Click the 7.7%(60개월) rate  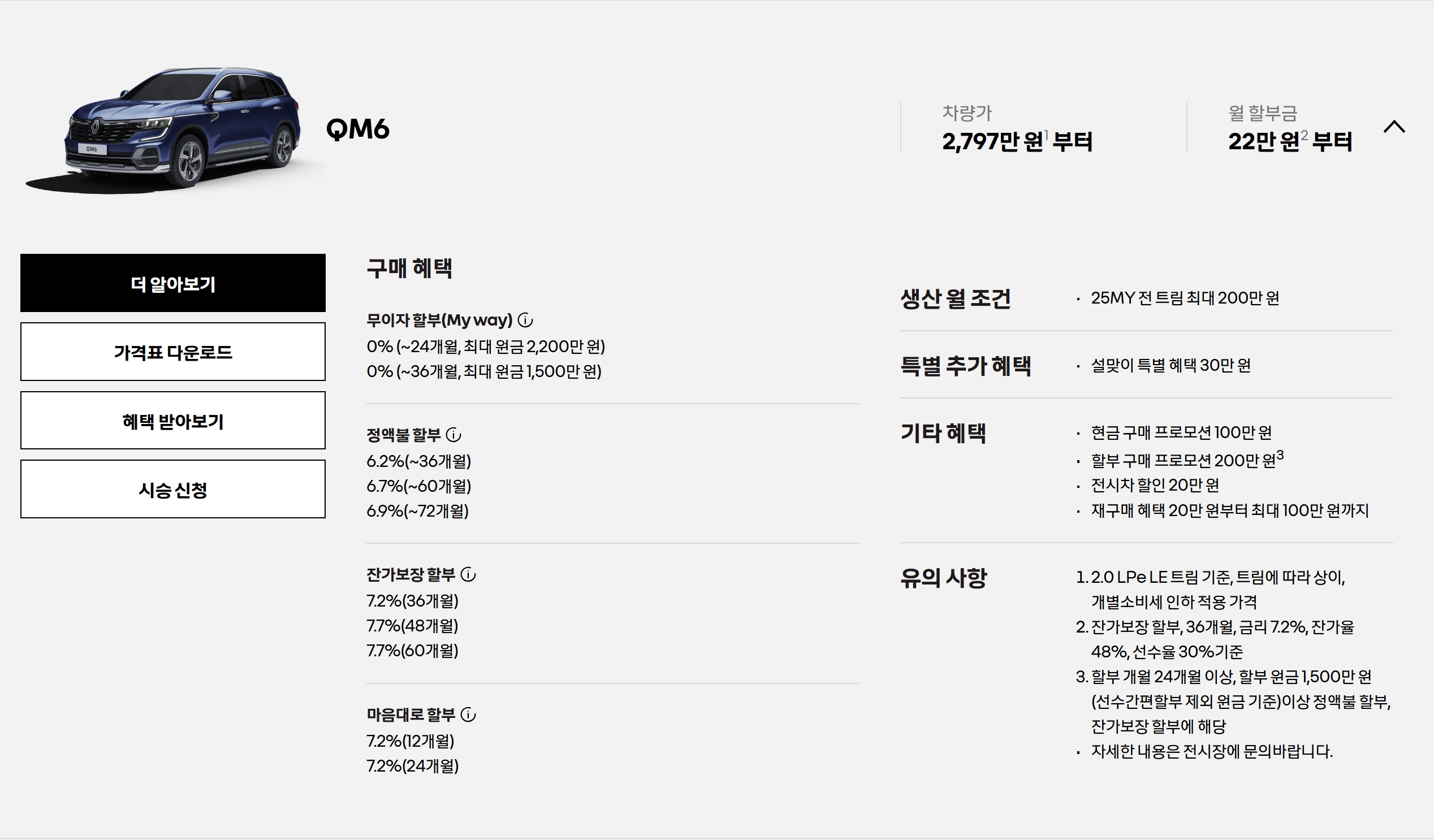pos(413,651)
